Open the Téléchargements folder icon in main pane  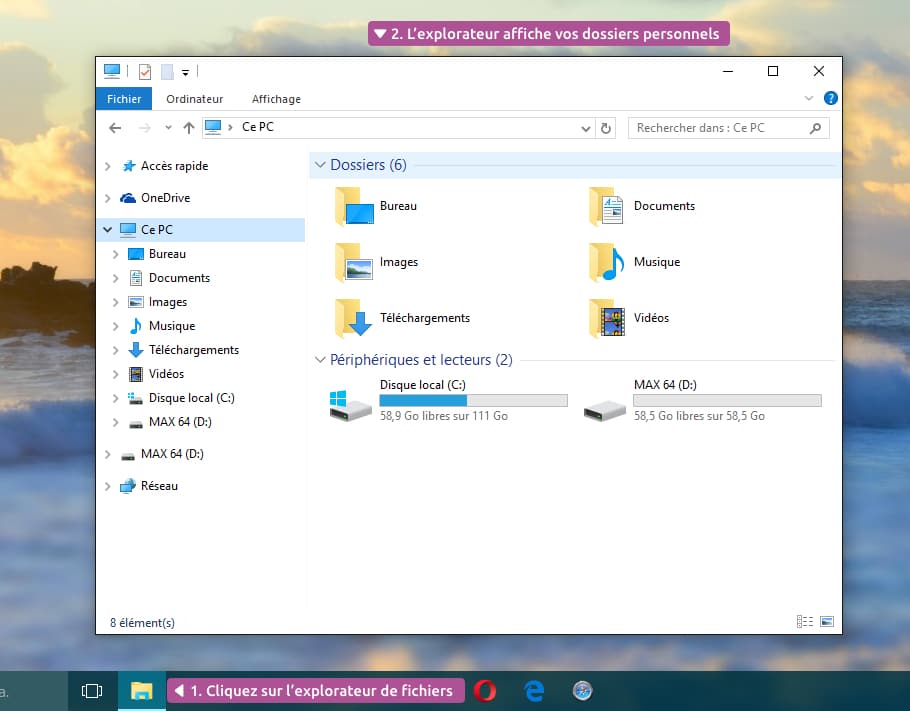(353, 319)
